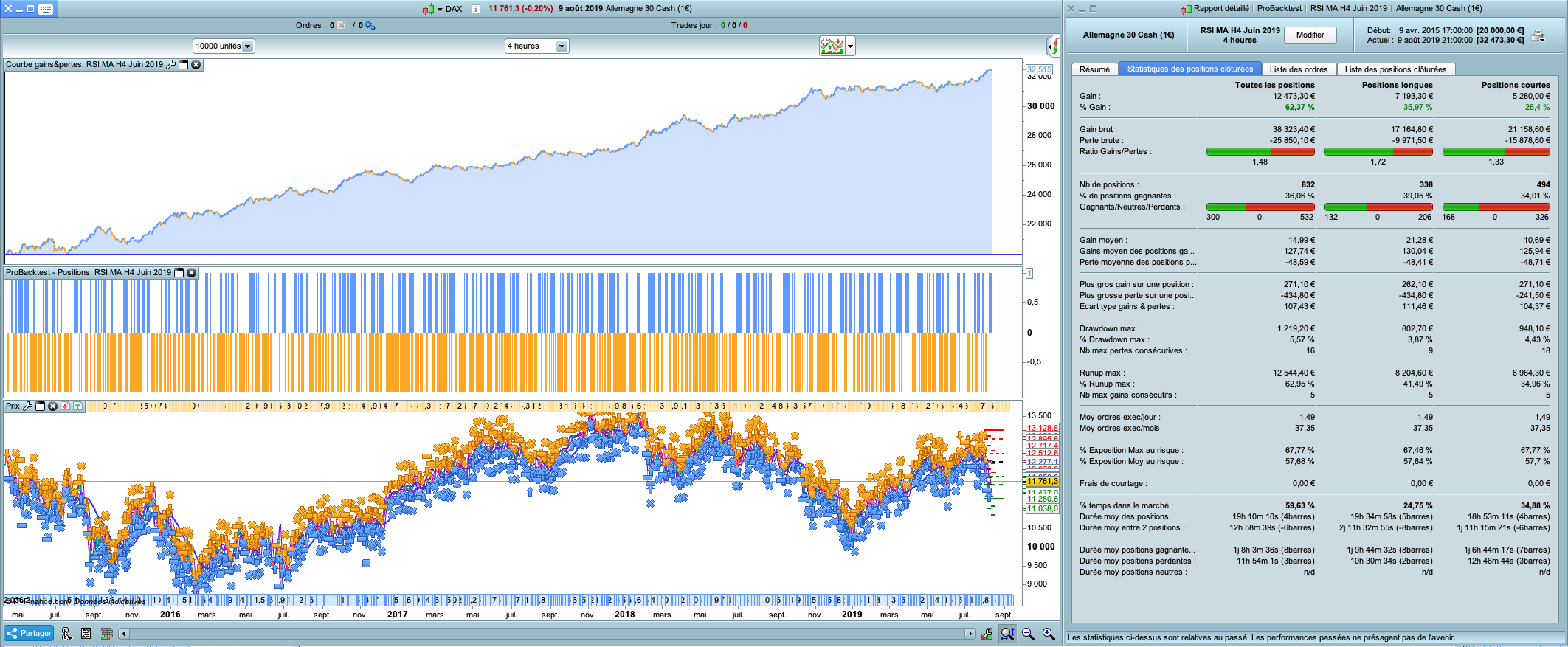The height and width of the screenshot is (647, 1568).
Task: Click the Modifier button
Action: point(1310,35)
